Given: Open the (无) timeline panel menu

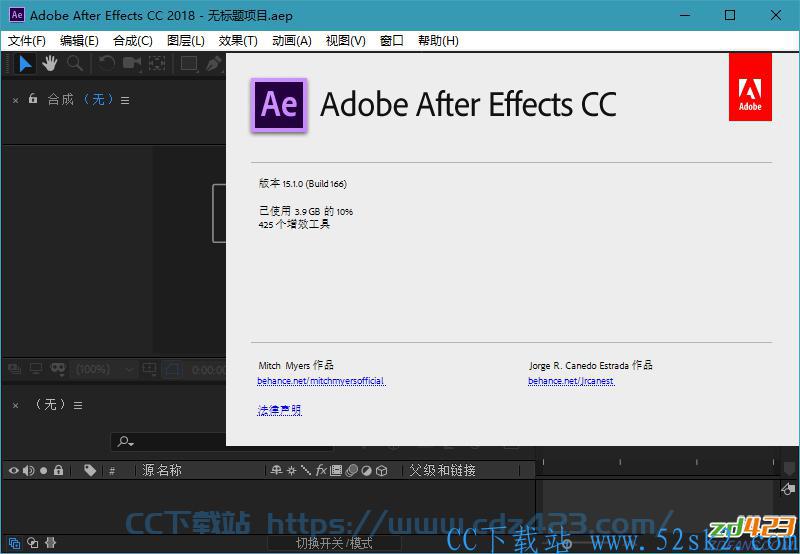Looking at the screenshot, I should (x=78, y=406).
